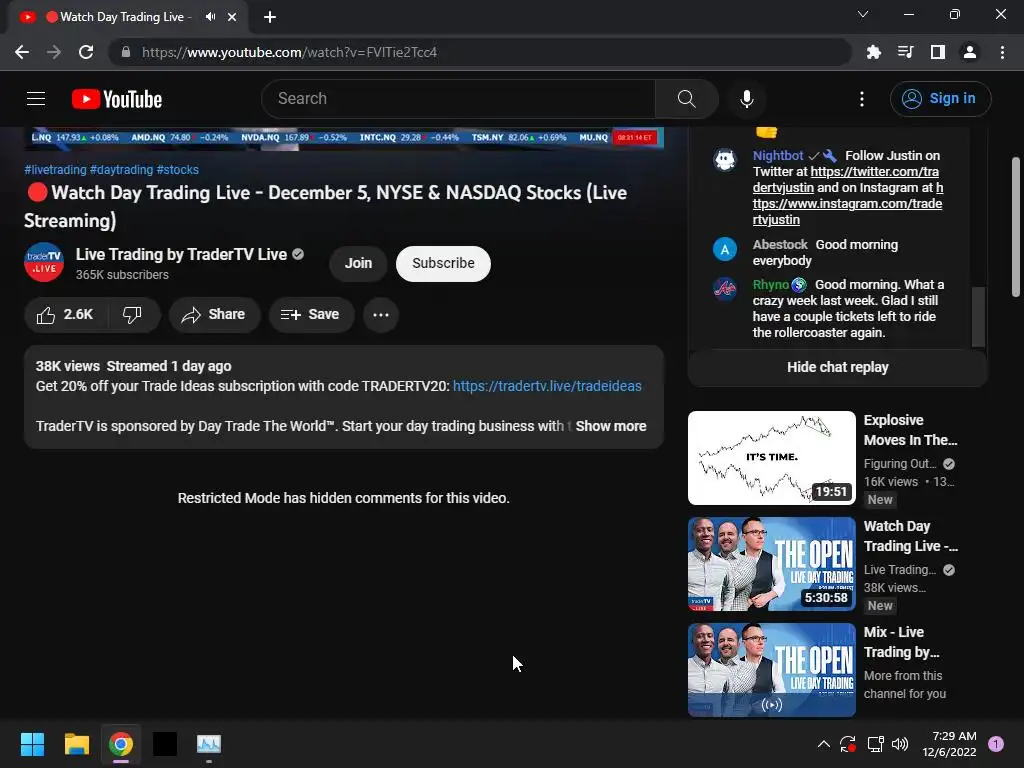This screenshot has height=768, width=1024.
Task: View site information lock icon
Action: click(126, 52)
